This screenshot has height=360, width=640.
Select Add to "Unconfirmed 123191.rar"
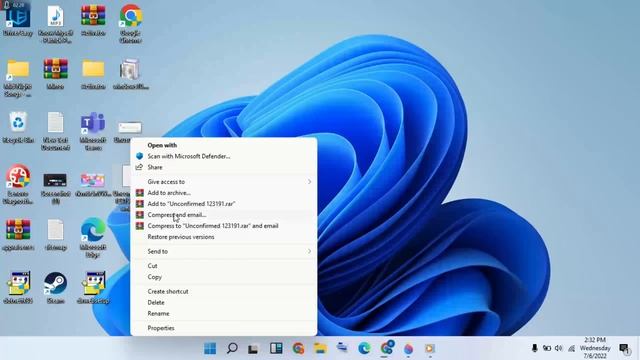pyautogui.click(x=191, y=204)
